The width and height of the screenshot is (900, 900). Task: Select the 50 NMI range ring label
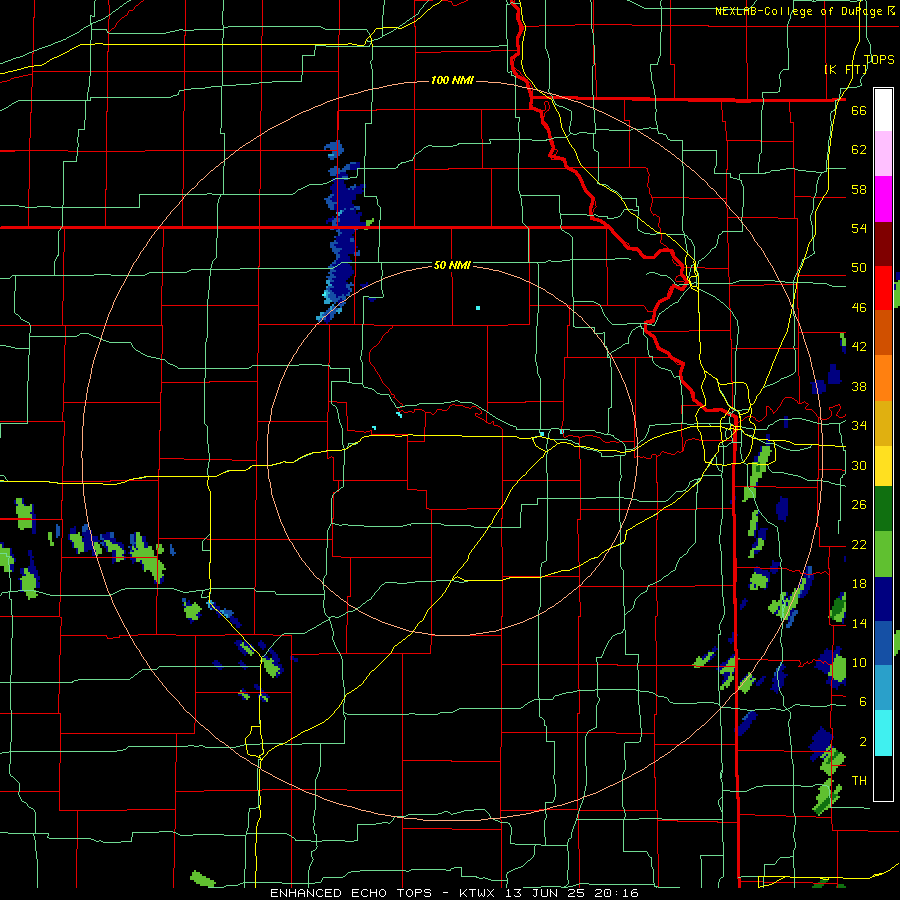click(452, 265)
